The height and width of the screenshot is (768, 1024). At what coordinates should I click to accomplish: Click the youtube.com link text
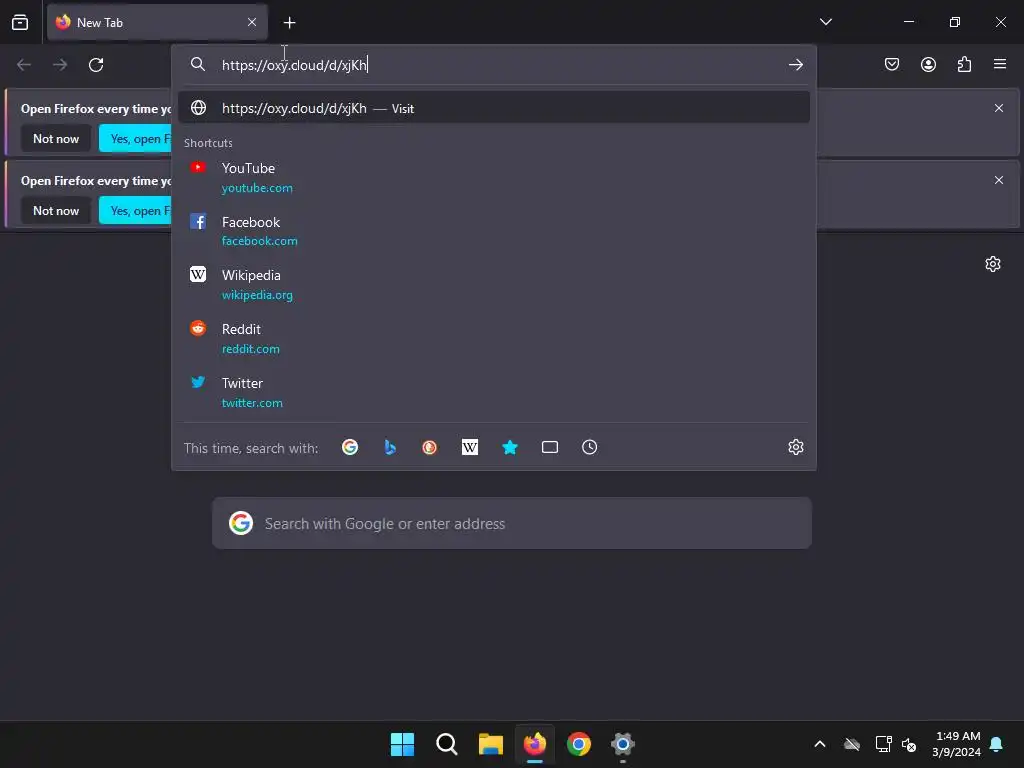pyautogui.click(x=257, y=188)
